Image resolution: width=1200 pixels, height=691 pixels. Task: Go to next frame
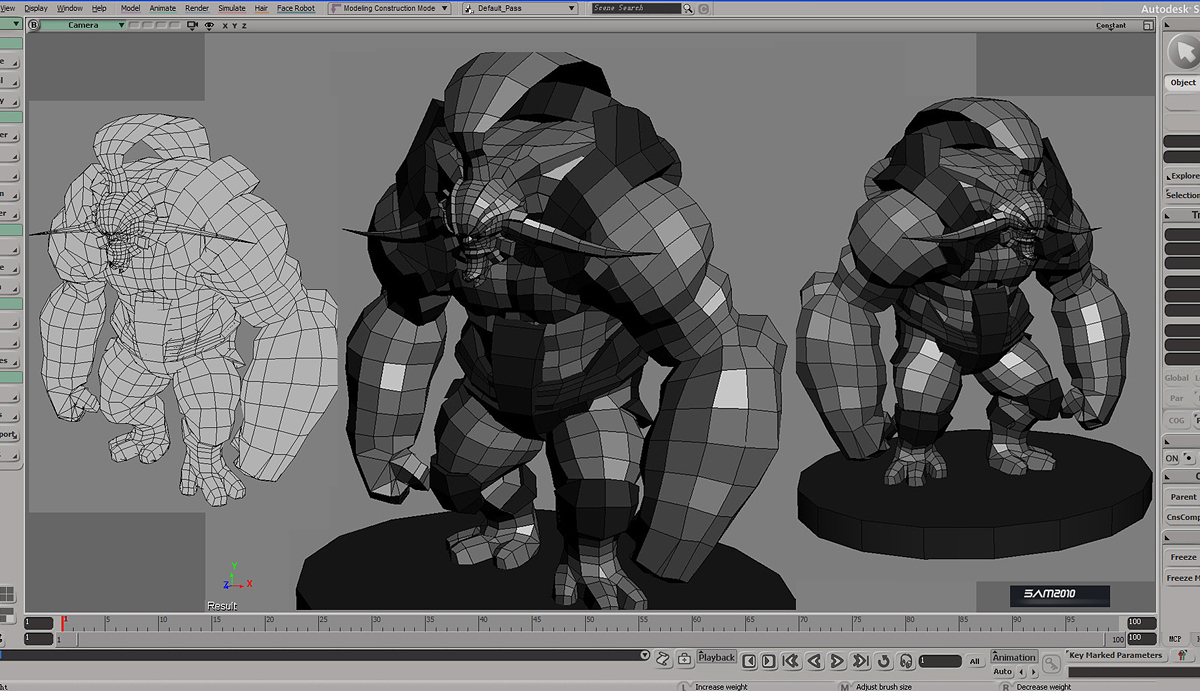point(768,661)
